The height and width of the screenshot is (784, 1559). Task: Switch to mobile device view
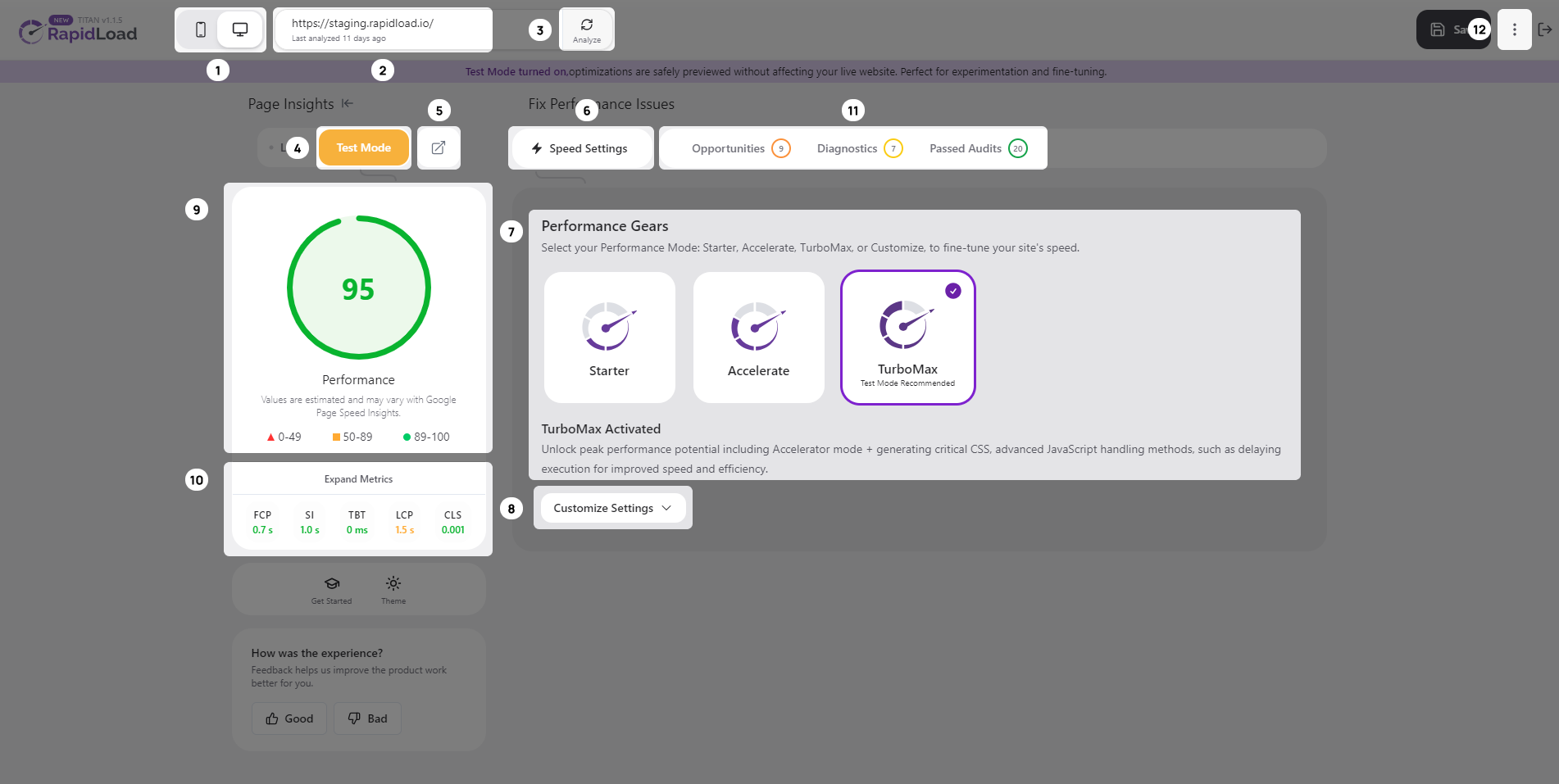[x=200, y=30]
